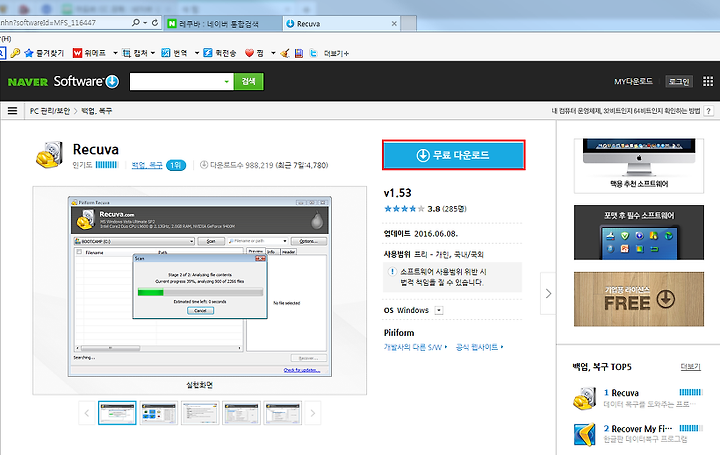Click the operating system bit-check help text
Image resolution: width=720 pixels, height=455 pixels.
[x=625, y=111]
